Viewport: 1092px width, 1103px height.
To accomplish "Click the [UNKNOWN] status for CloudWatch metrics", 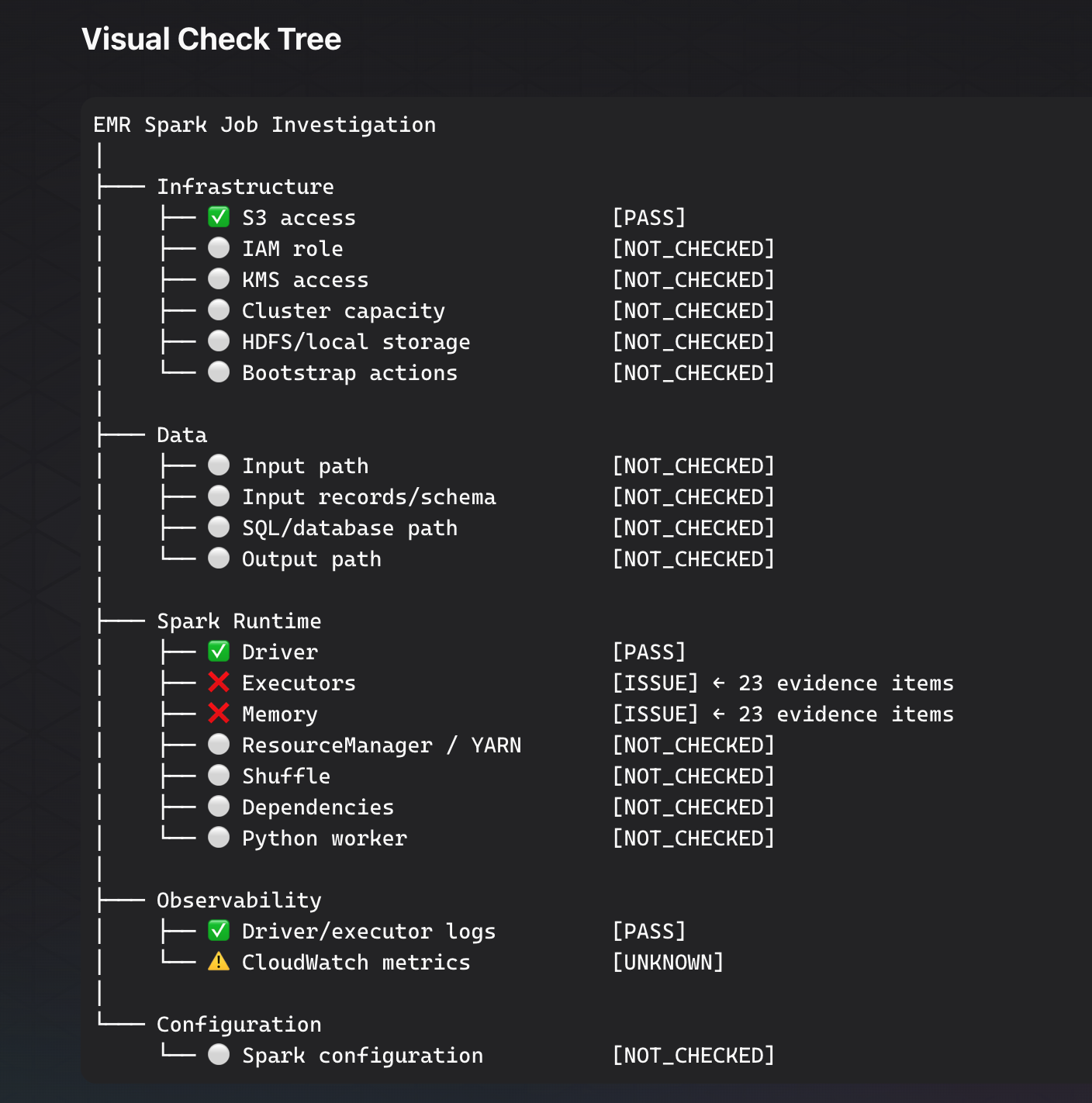I will [x=668, y=963].
